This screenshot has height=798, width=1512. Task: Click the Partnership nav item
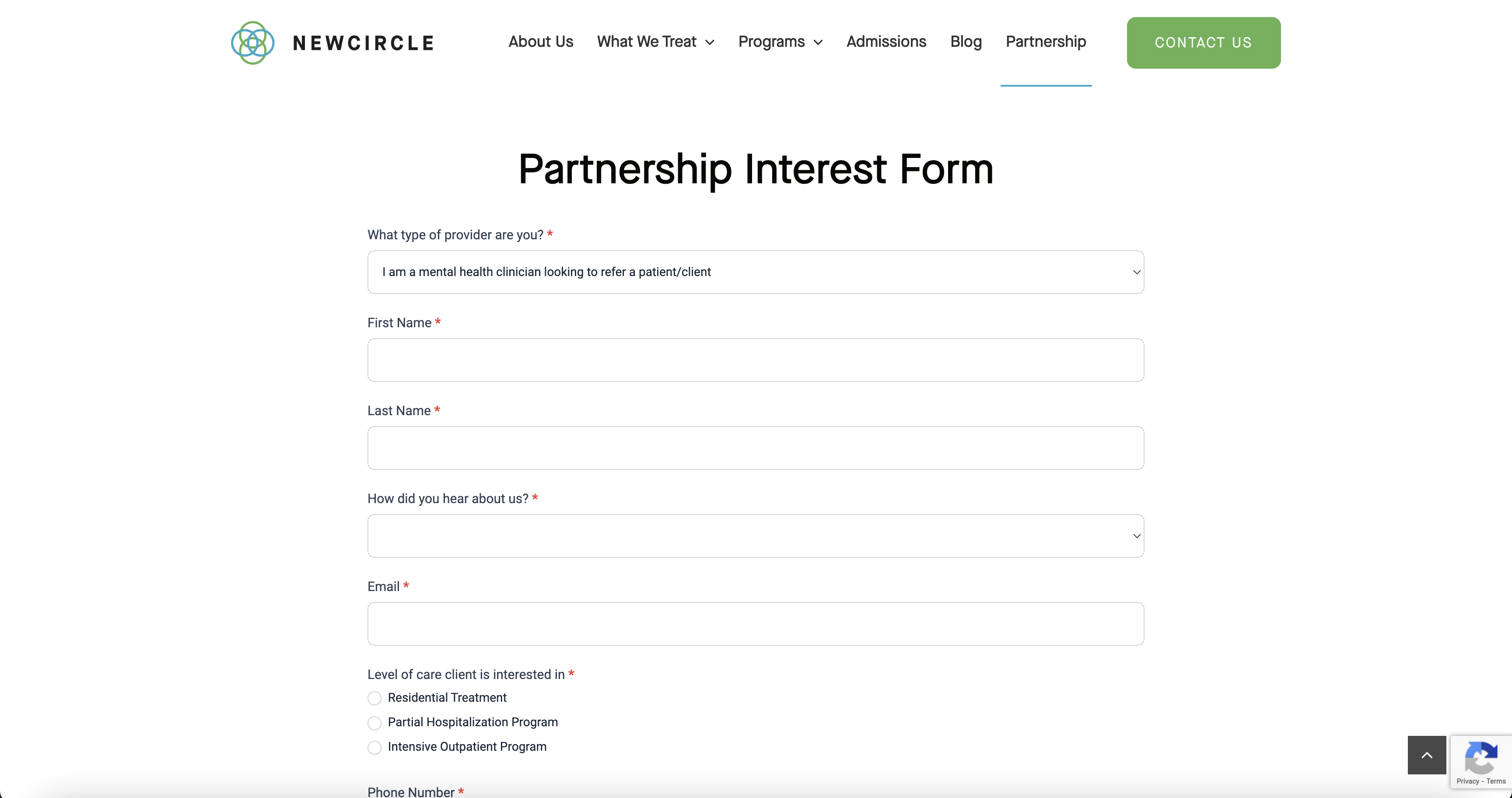coord(1045,42)
